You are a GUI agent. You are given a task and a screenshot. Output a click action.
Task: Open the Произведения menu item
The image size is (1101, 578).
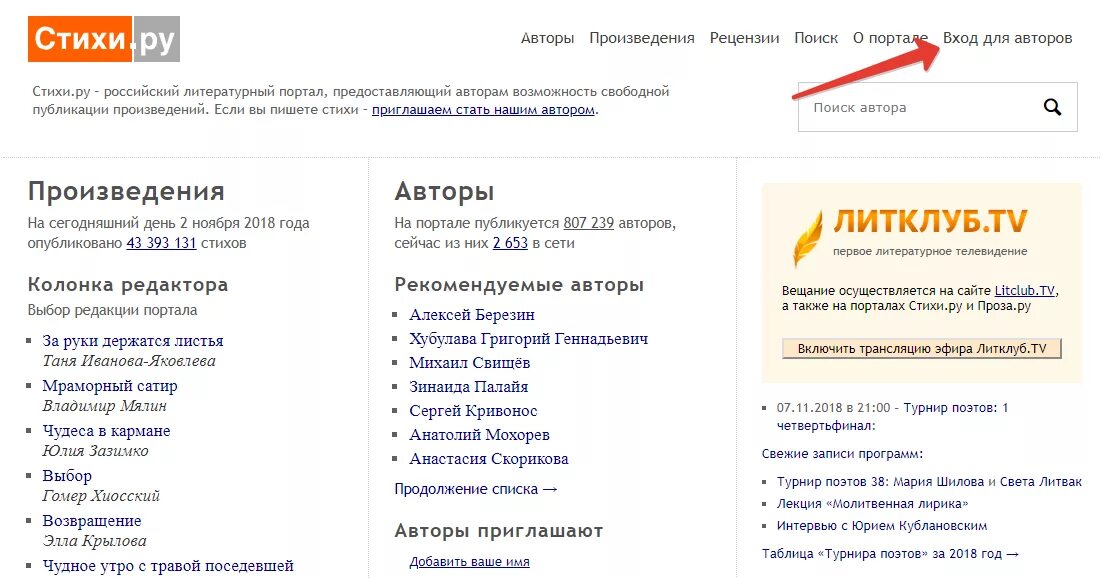(x=642, y=38)
